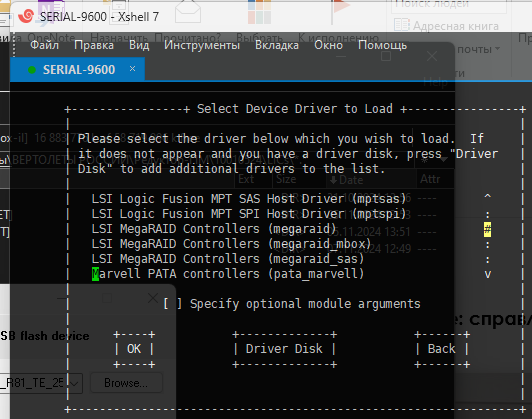Viewport: 532px width, 419px height.
Task: Select LSI Logic Fusion MPT SPI driver (mptspi)
Action: click(249, 214)
